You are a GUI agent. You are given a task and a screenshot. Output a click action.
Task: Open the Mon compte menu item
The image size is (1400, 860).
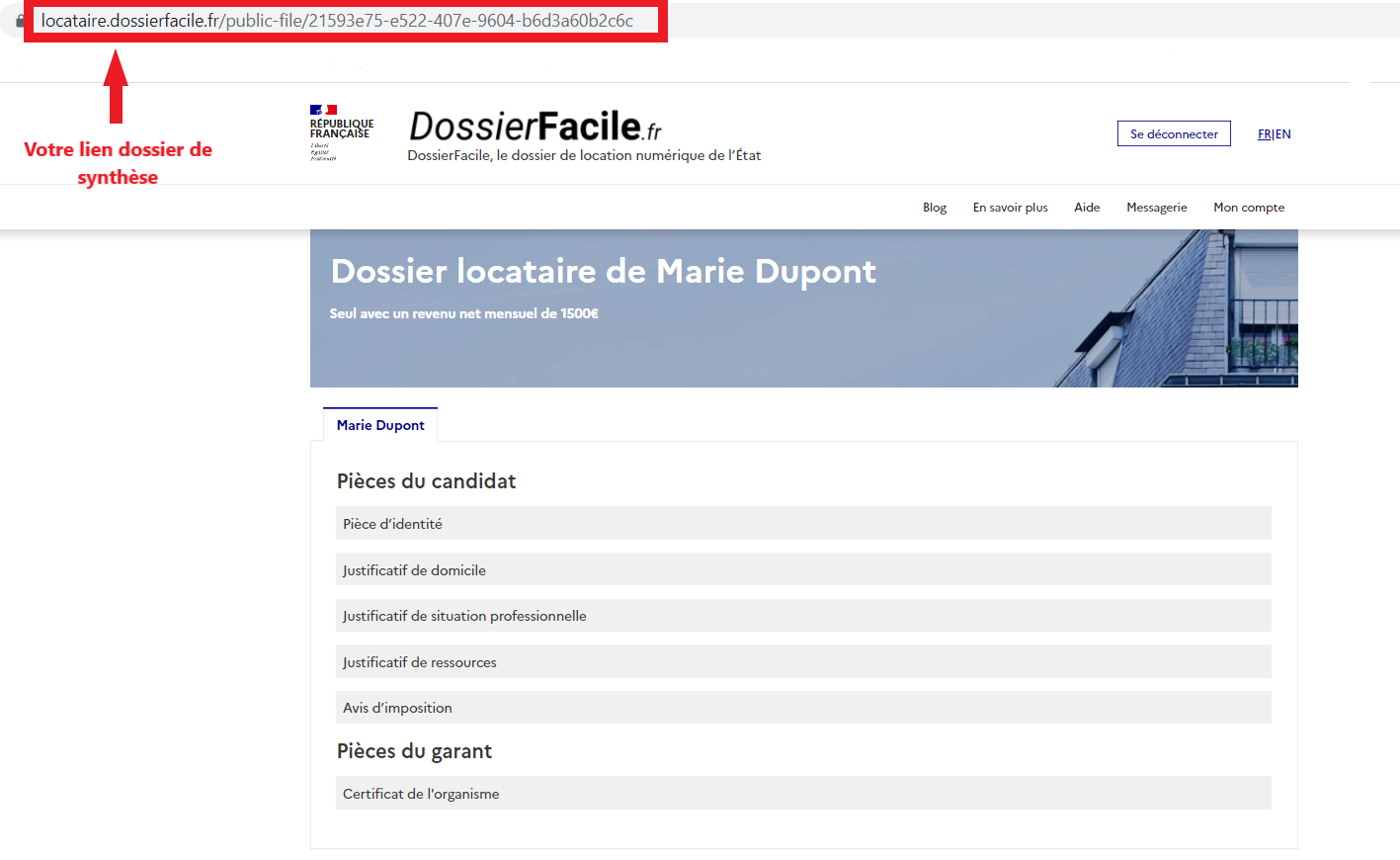[x=1249, y=208]
